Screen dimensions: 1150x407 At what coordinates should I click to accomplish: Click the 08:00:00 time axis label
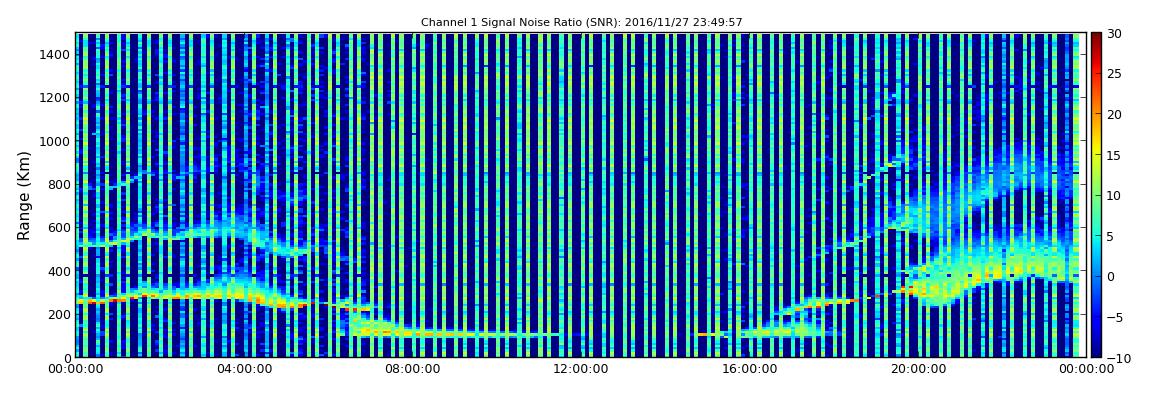[411, 370]
